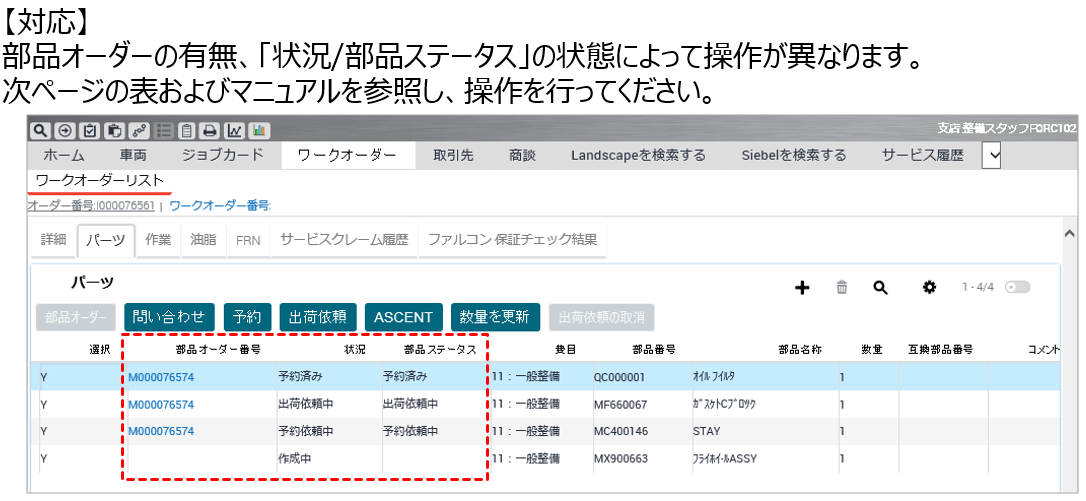Click the scroll-up chevron at panel right
The image size is (1086, 501).
click(x=1069, y=233)
